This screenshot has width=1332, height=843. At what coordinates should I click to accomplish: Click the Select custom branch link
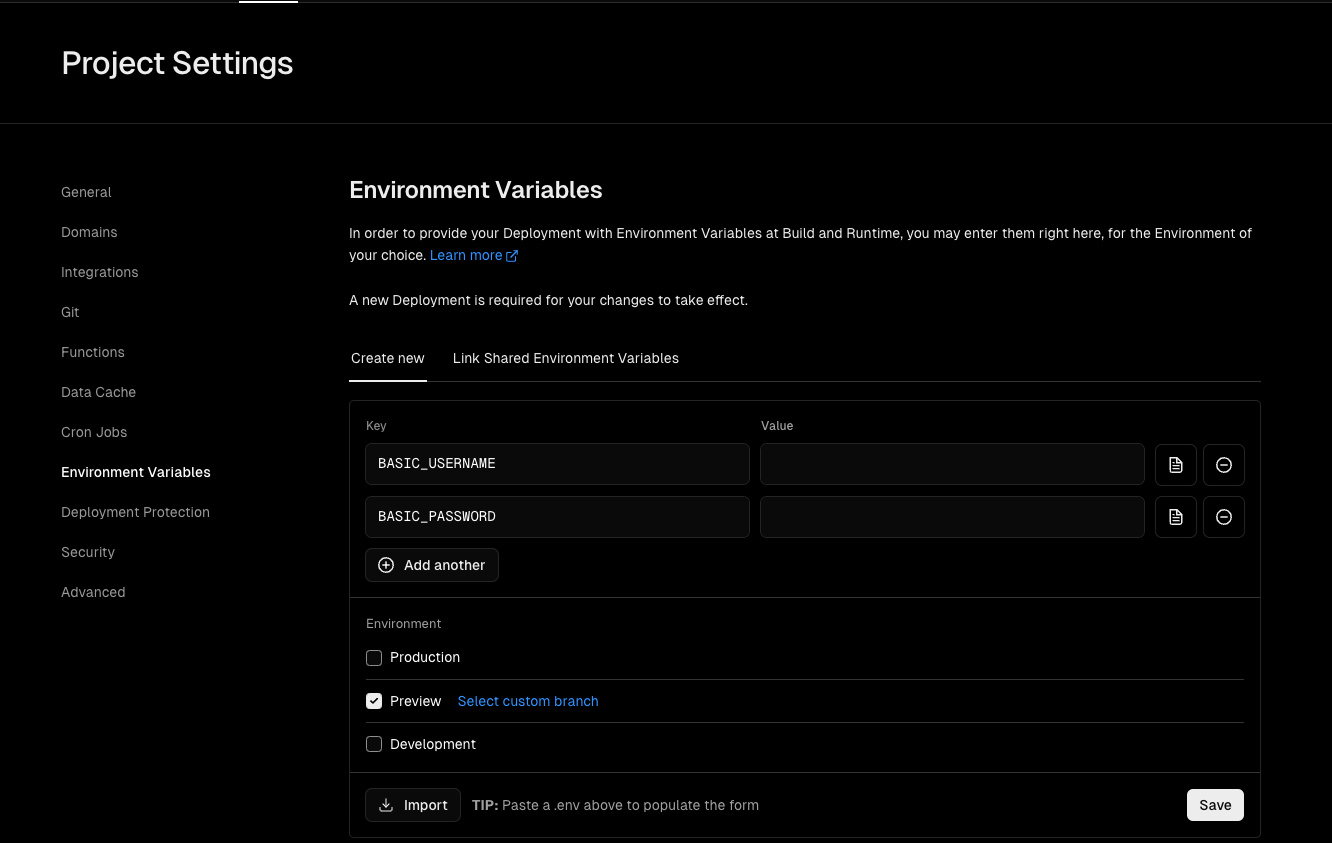528,701
